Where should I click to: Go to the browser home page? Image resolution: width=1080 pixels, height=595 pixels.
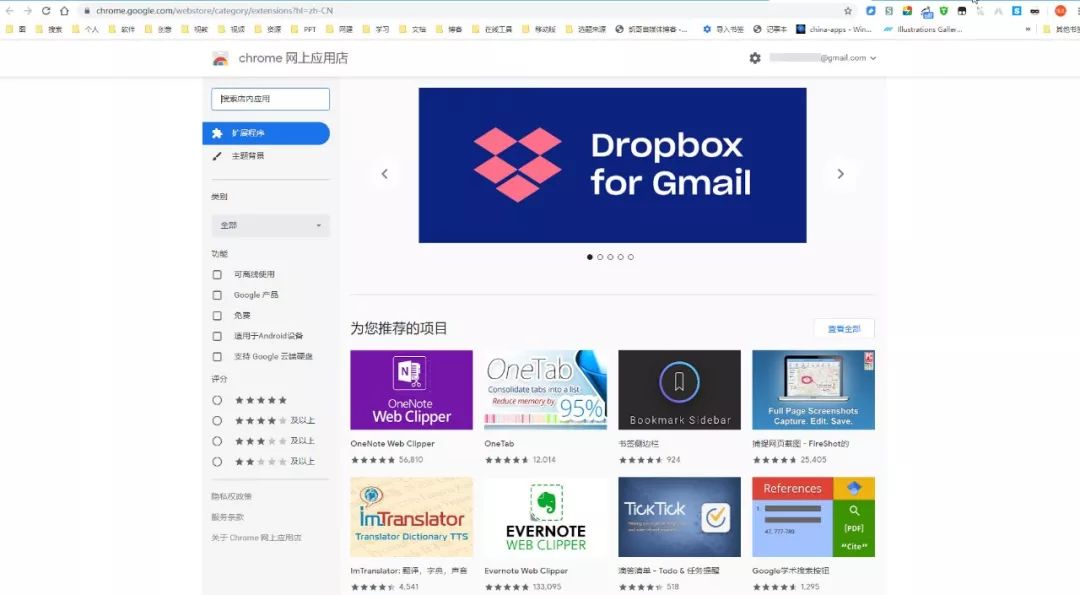point(64,11)
